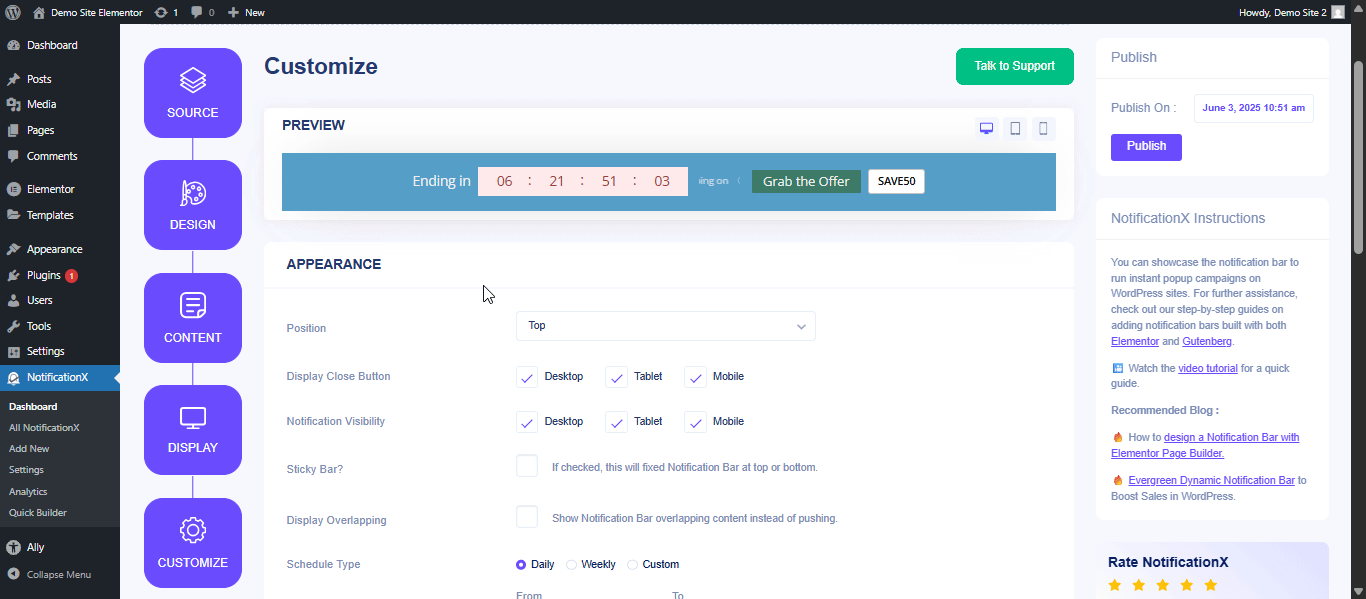Screen dimensions: 1366x599
Task: Click the home icon for Demo Site Elementor
Action: pos(39,12)
